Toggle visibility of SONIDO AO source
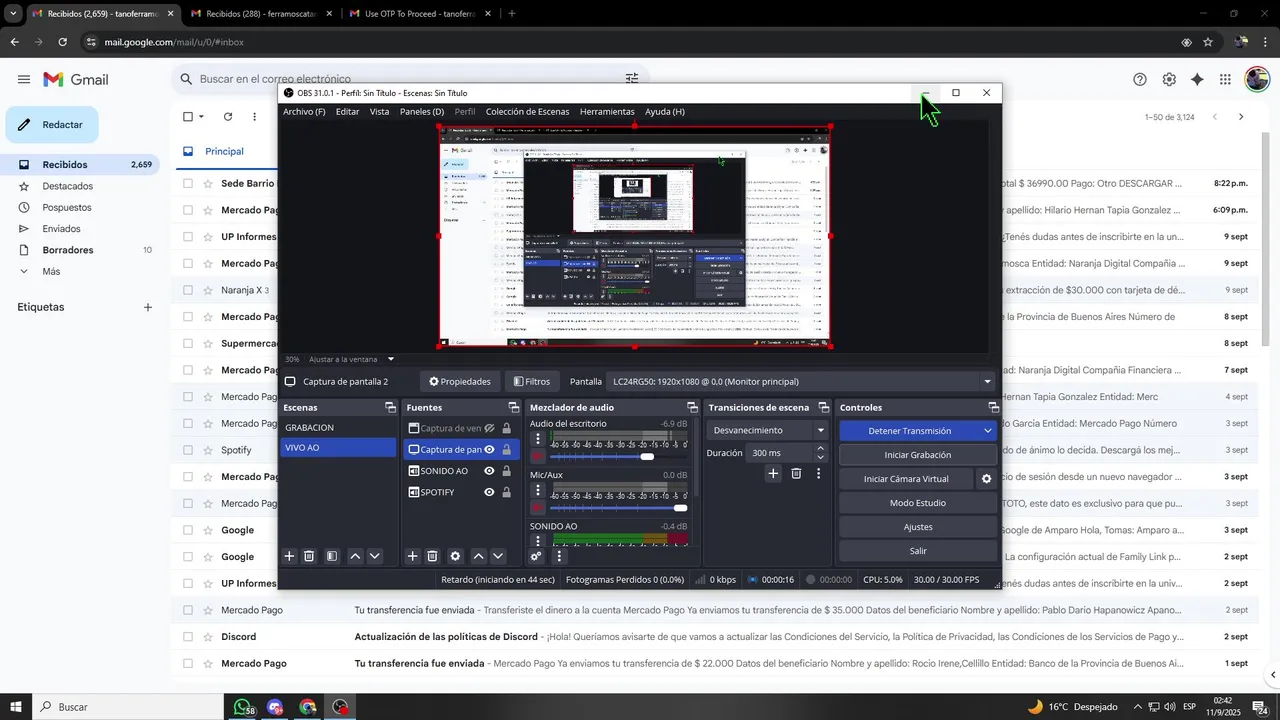 tap(490, 471)
